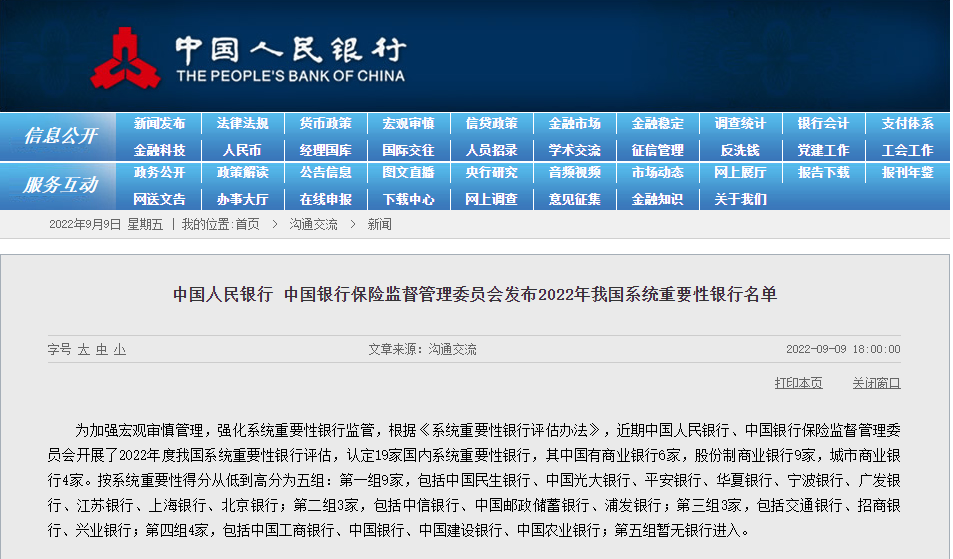The height and width of the screenshot is (559, 953).
Task: Go to 支付体系 section
Action: [907, 123]
